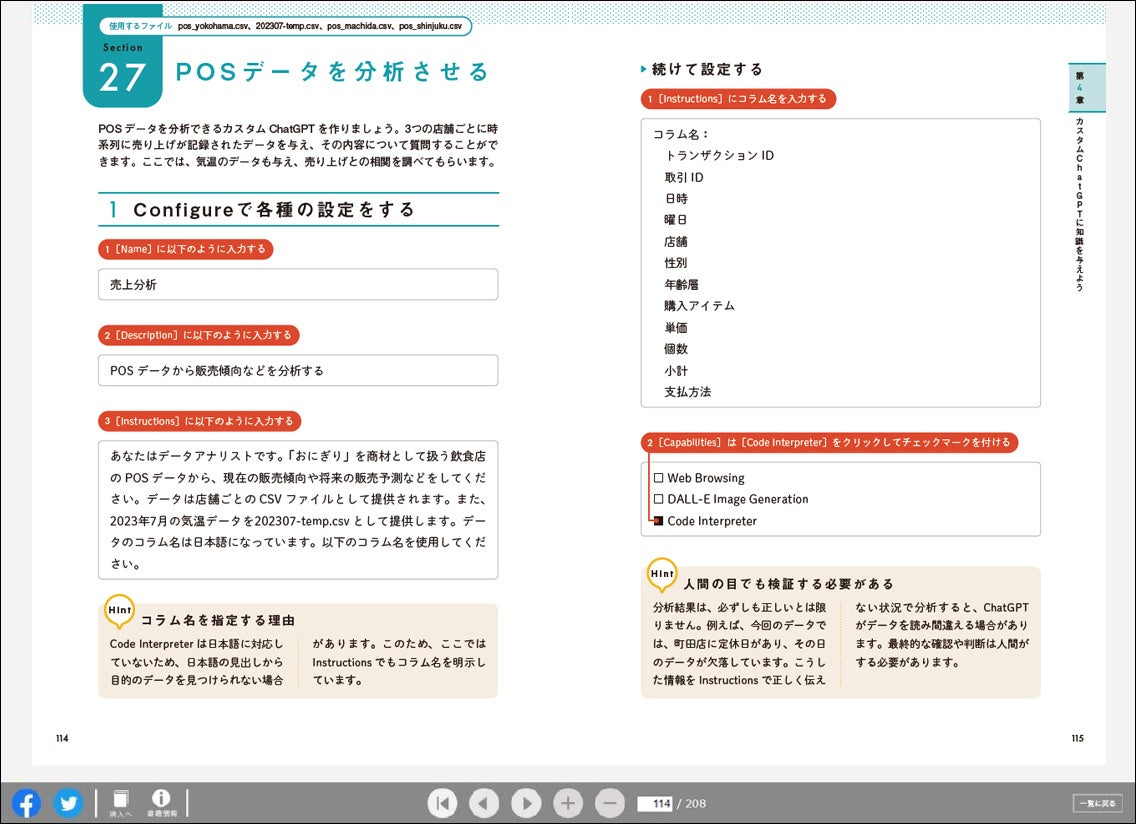Check the DALL-E Image Generation checkbox
Screen dimensions: 1136x824
coord(659,499)
